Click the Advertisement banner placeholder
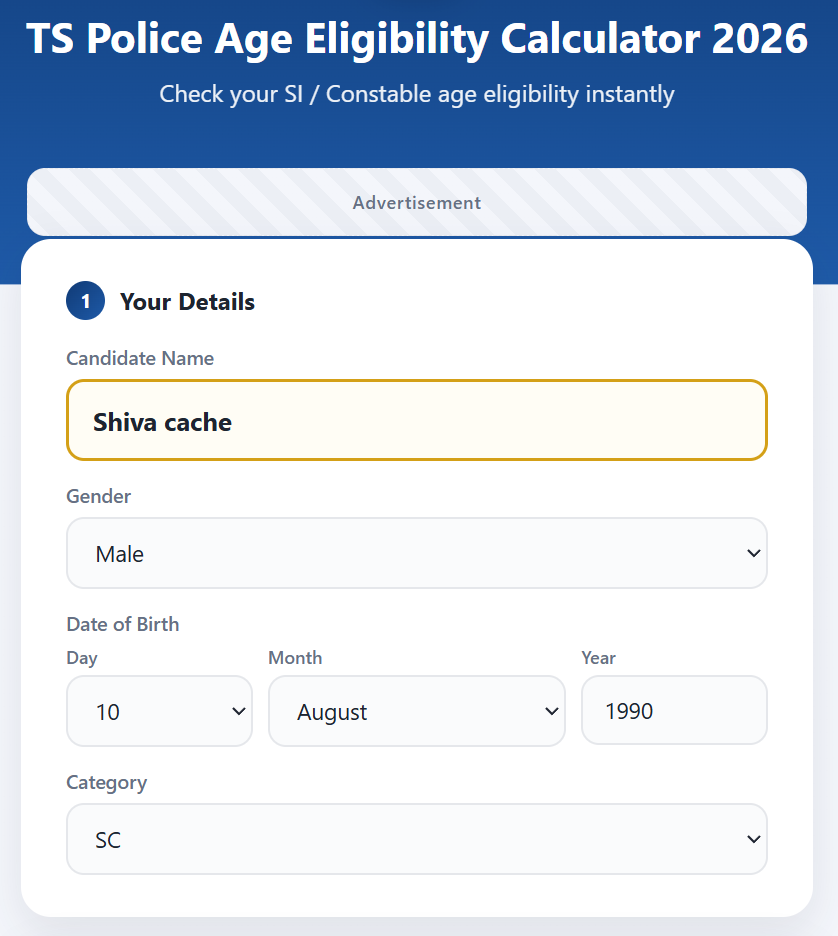 coord(417,202)
